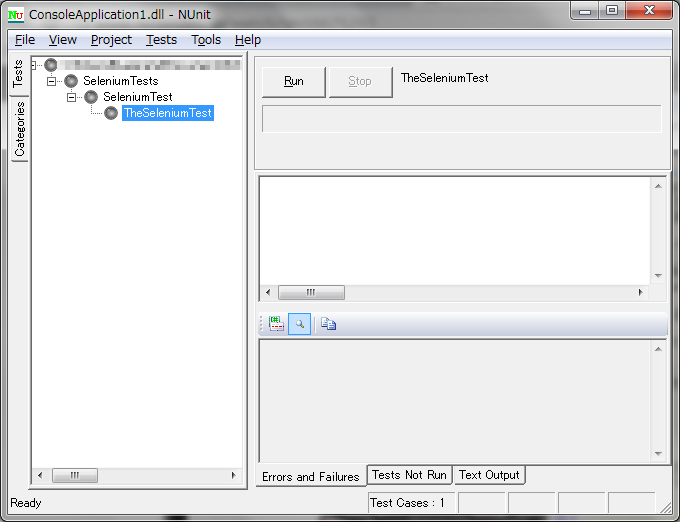The height and width of the screenshot is (522, 680).
Task: Click the Run button
Action: [294, 82]
